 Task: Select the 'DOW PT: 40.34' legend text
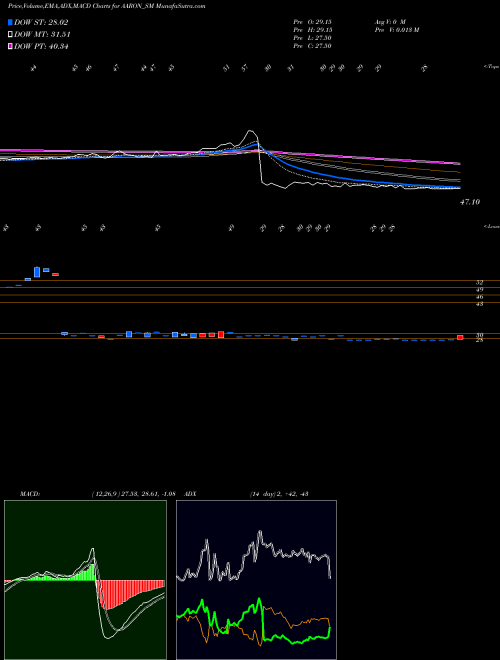click(x=41, y=46)
